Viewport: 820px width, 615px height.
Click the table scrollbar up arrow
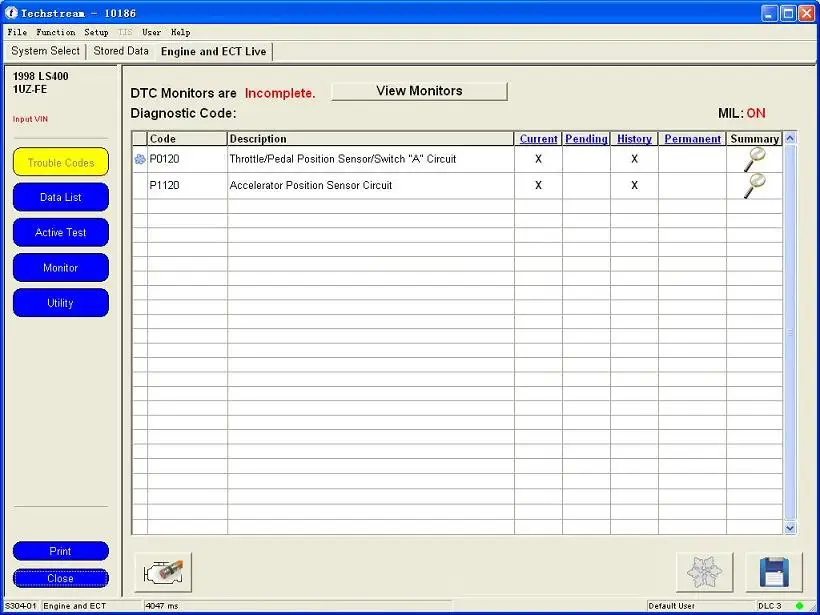pyautogui.click(x=790, y=139)
